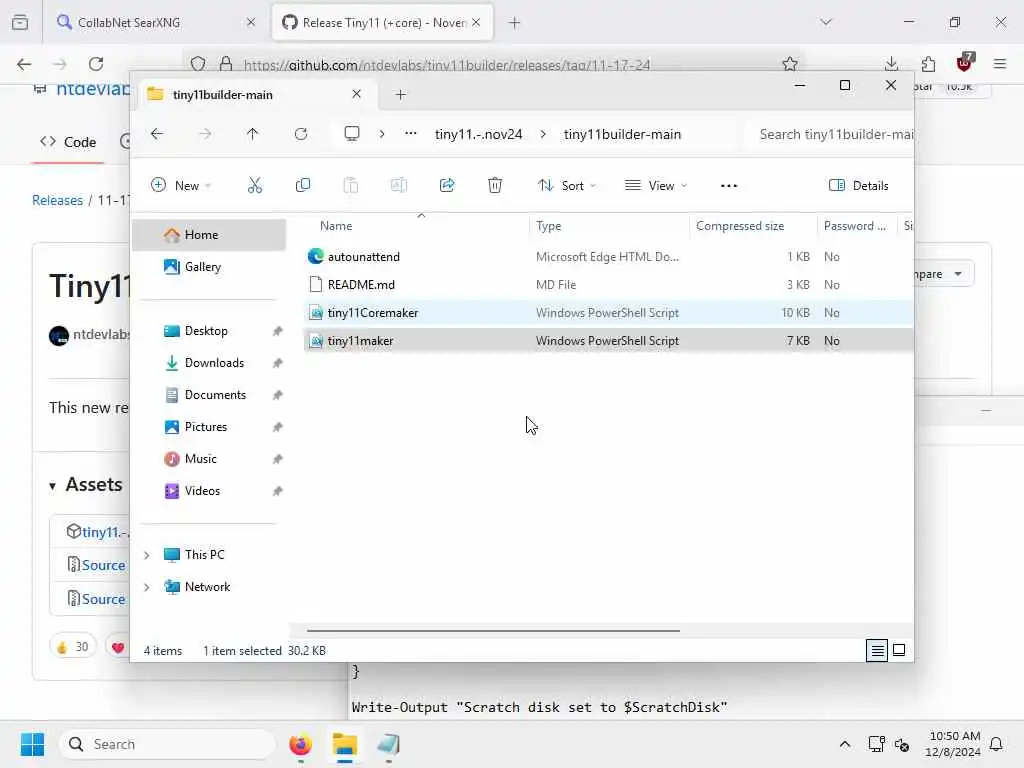Image resolution: width=1024 pixels, height=768 pixels.
Task: Refresh the File Explorer folder view
Action: [301, 134]
